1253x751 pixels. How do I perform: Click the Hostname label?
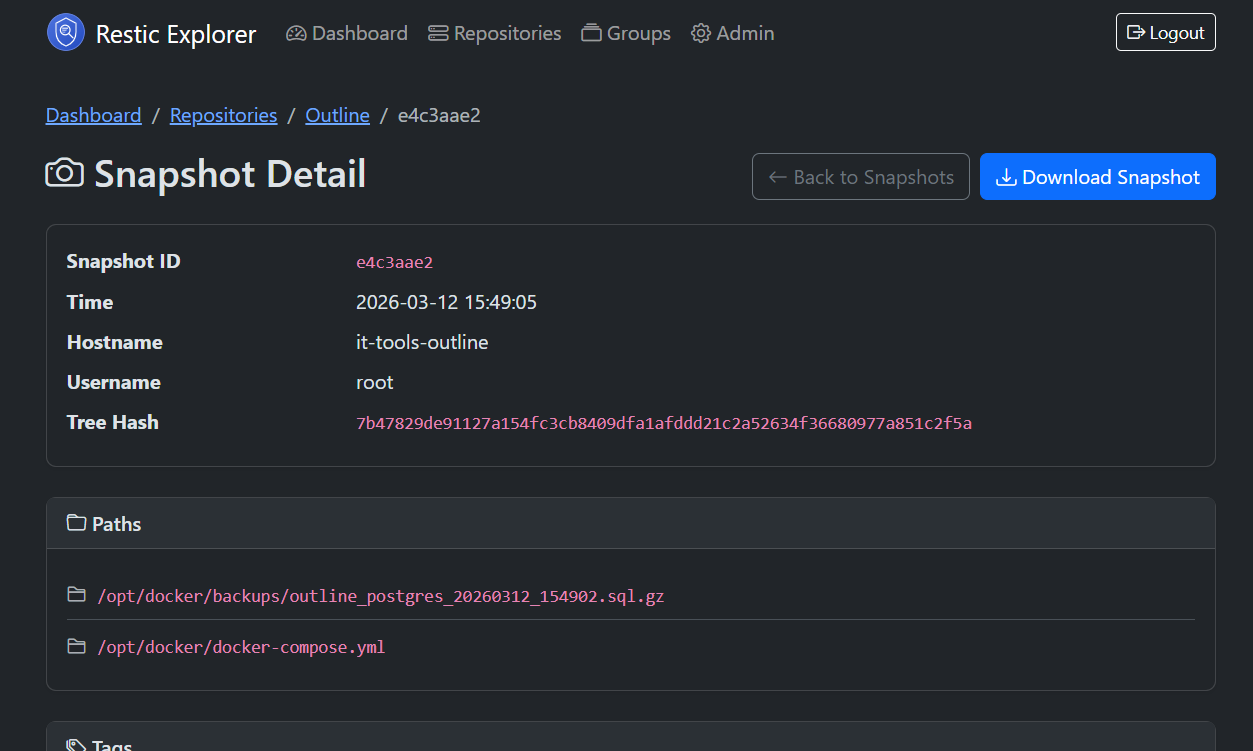(115, 342)
